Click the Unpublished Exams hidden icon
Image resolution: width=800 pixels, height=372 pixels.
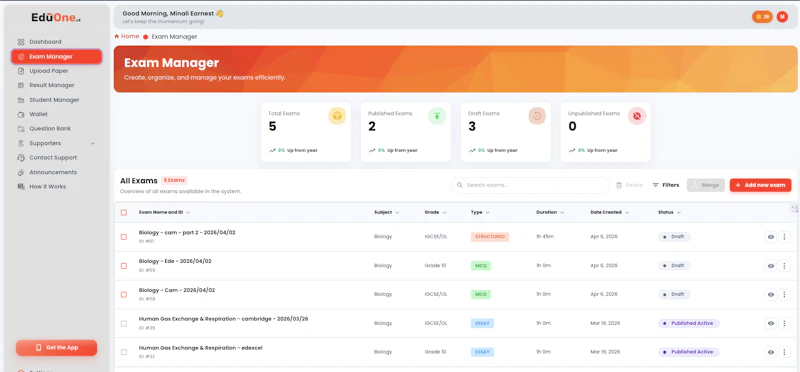637,116
